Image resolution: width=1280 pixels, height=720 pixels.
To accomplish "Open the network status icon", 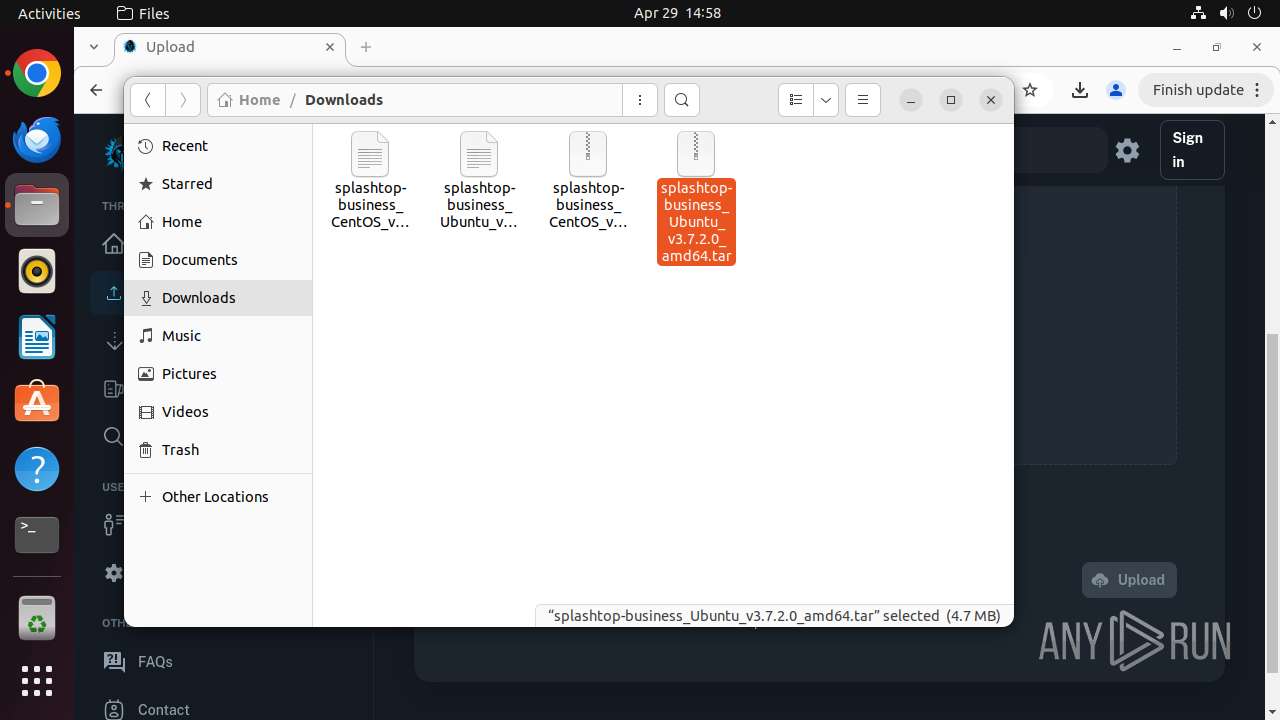I will tap(1199, 13).
